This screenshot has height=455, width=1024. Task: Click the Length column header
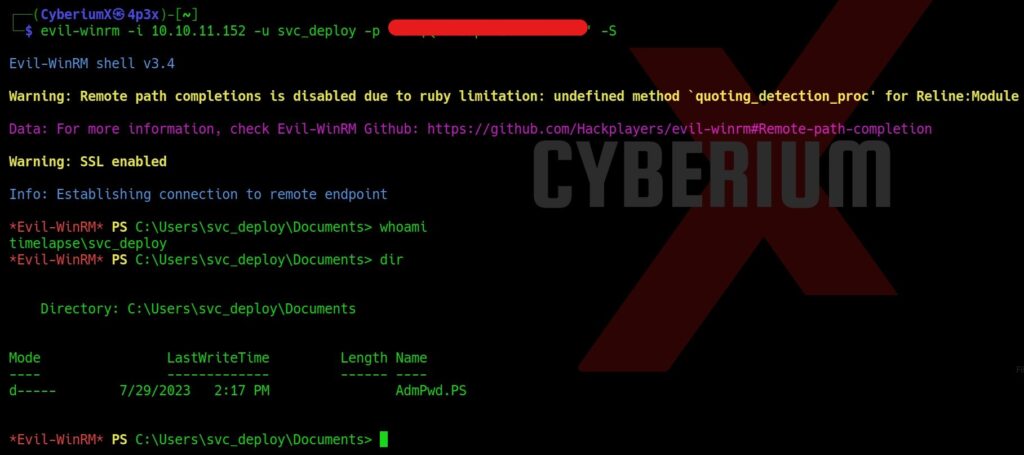coord(364,358)
